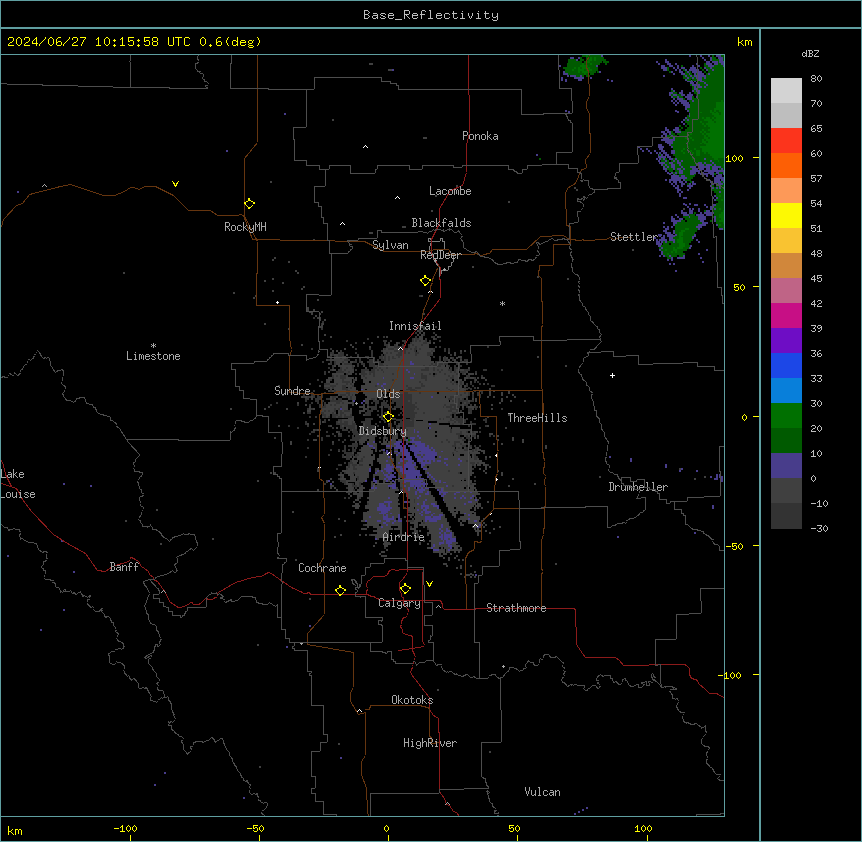Select the Drumheller city label
This screenshot has height=842, width=862.
(638, 487)
